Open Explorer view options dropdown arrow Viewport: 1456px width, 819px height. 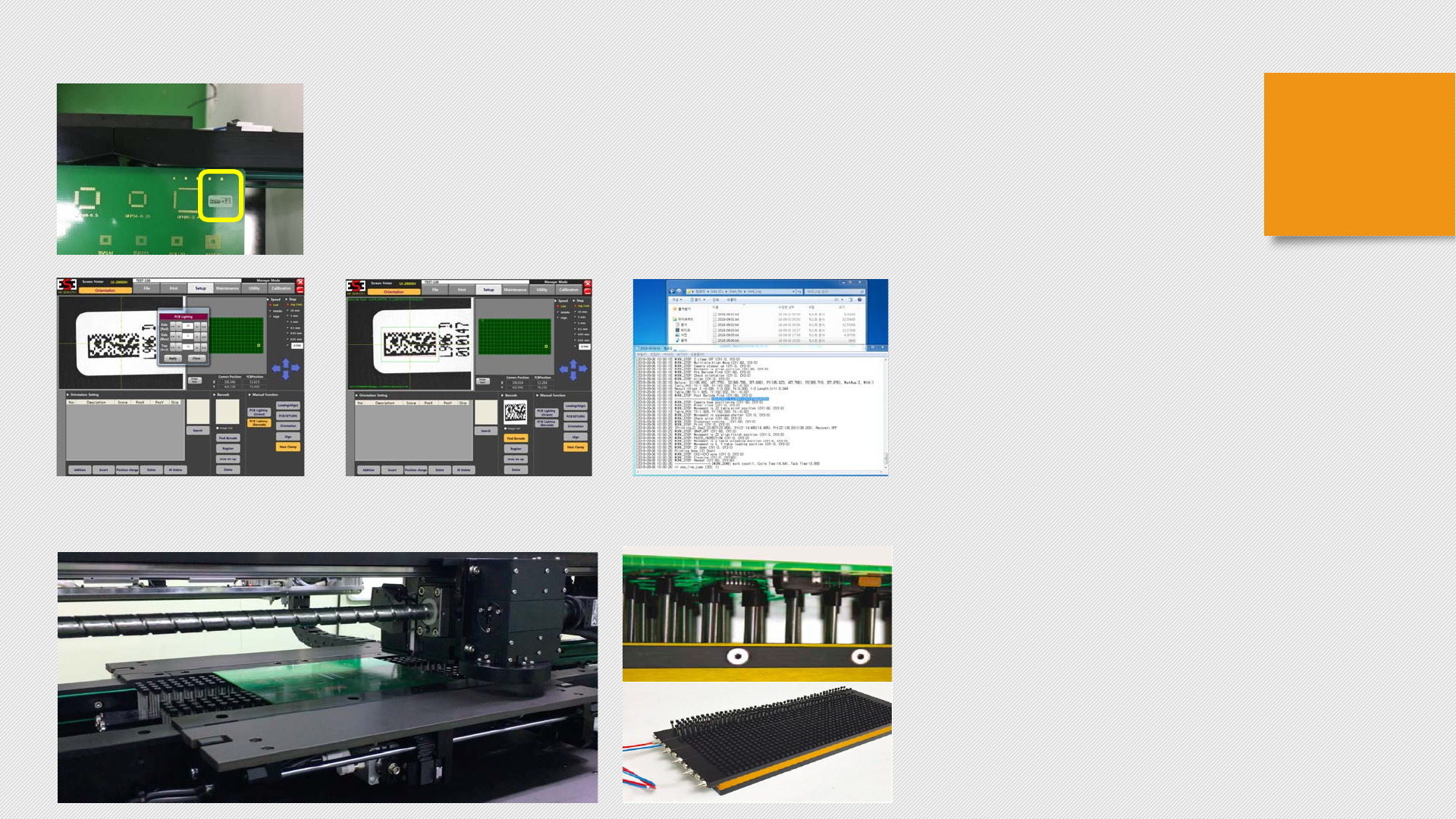click(x=842, y=300)
